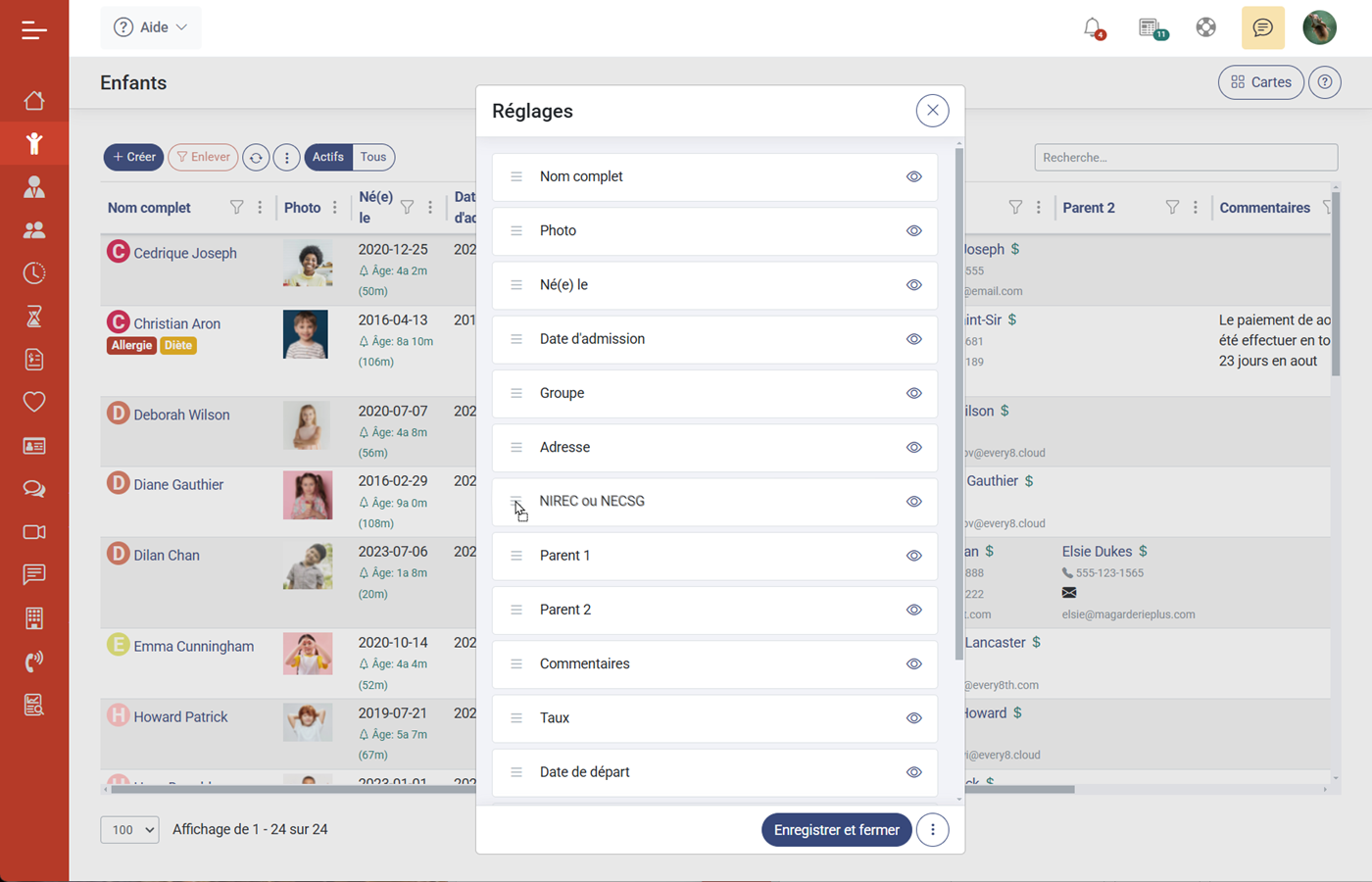Viewport: 1372px width, 882px height.
Task: Click the Créer button
Action: click(x=134, y=157)
